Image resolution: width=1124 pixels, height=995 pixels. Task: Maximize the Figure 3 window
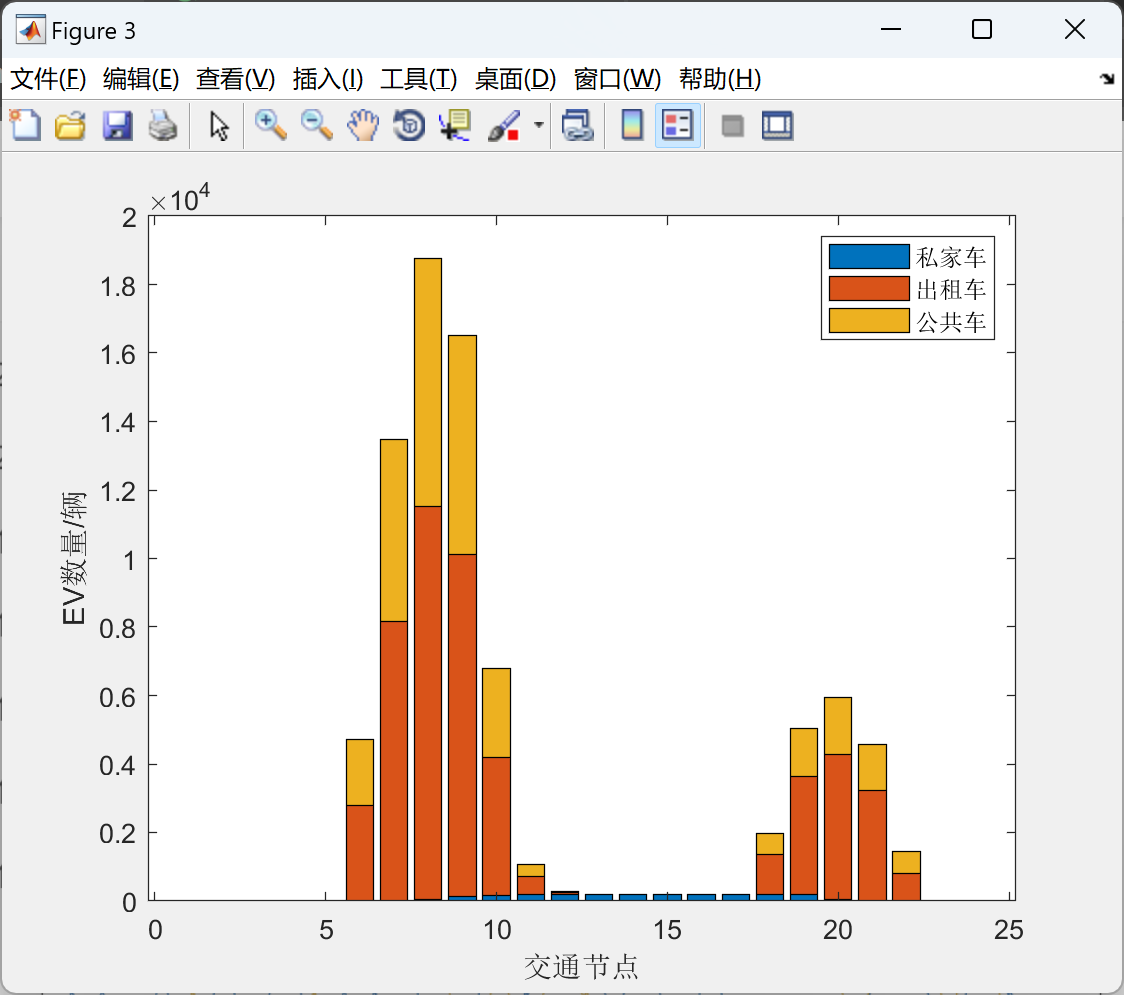click(x=981, y=29)
